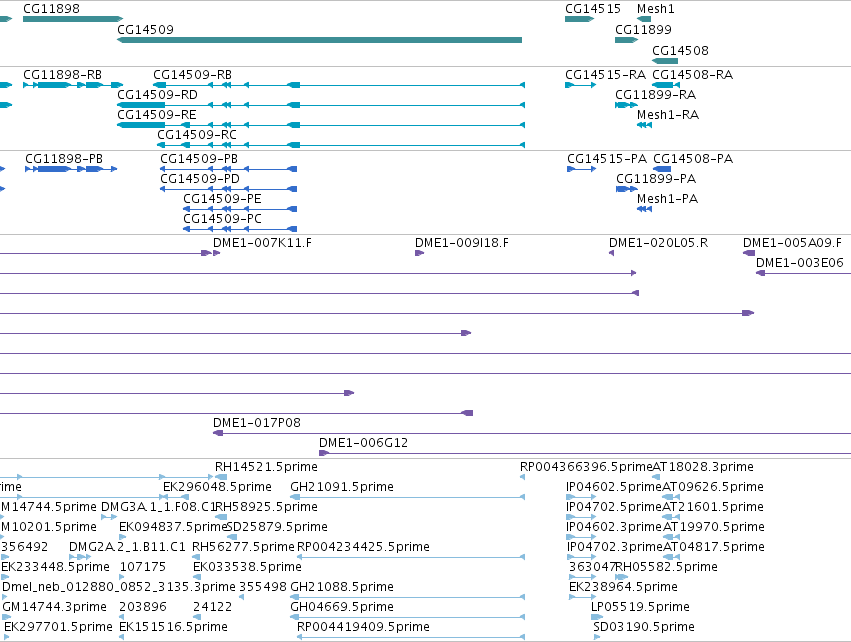Screen dimensions: 851x642
Task: Click the EK033538.5prime EST label
Action: 247,567
